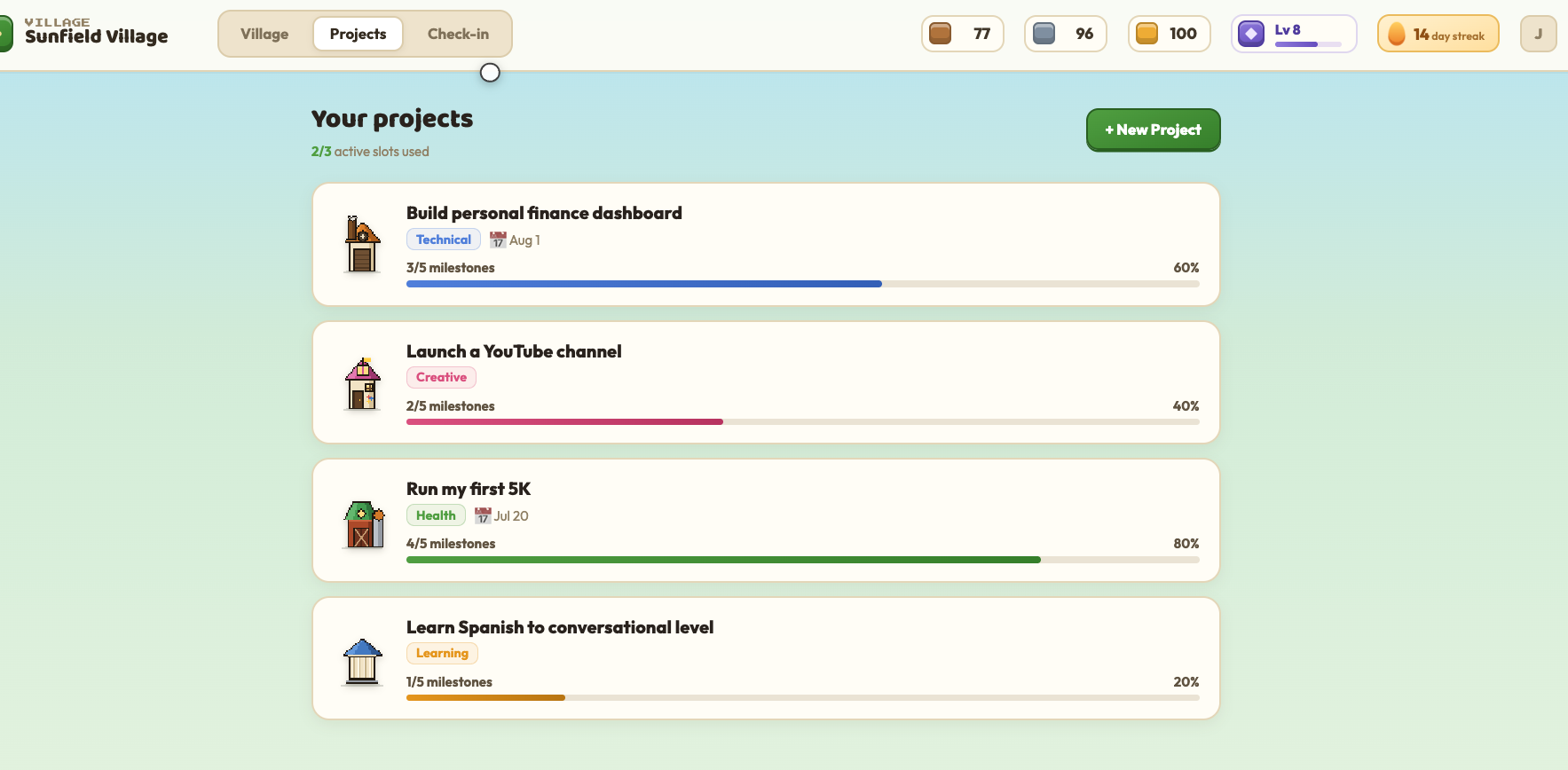The width and height of the screenshot is (1568, 770).
Task: Click the Creative category tag
Action: coord(441,377)
